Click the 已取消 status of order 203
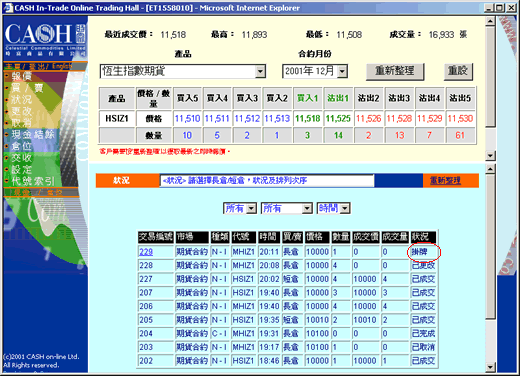Screen dimensions: 520x376 [x=423, y=347]
